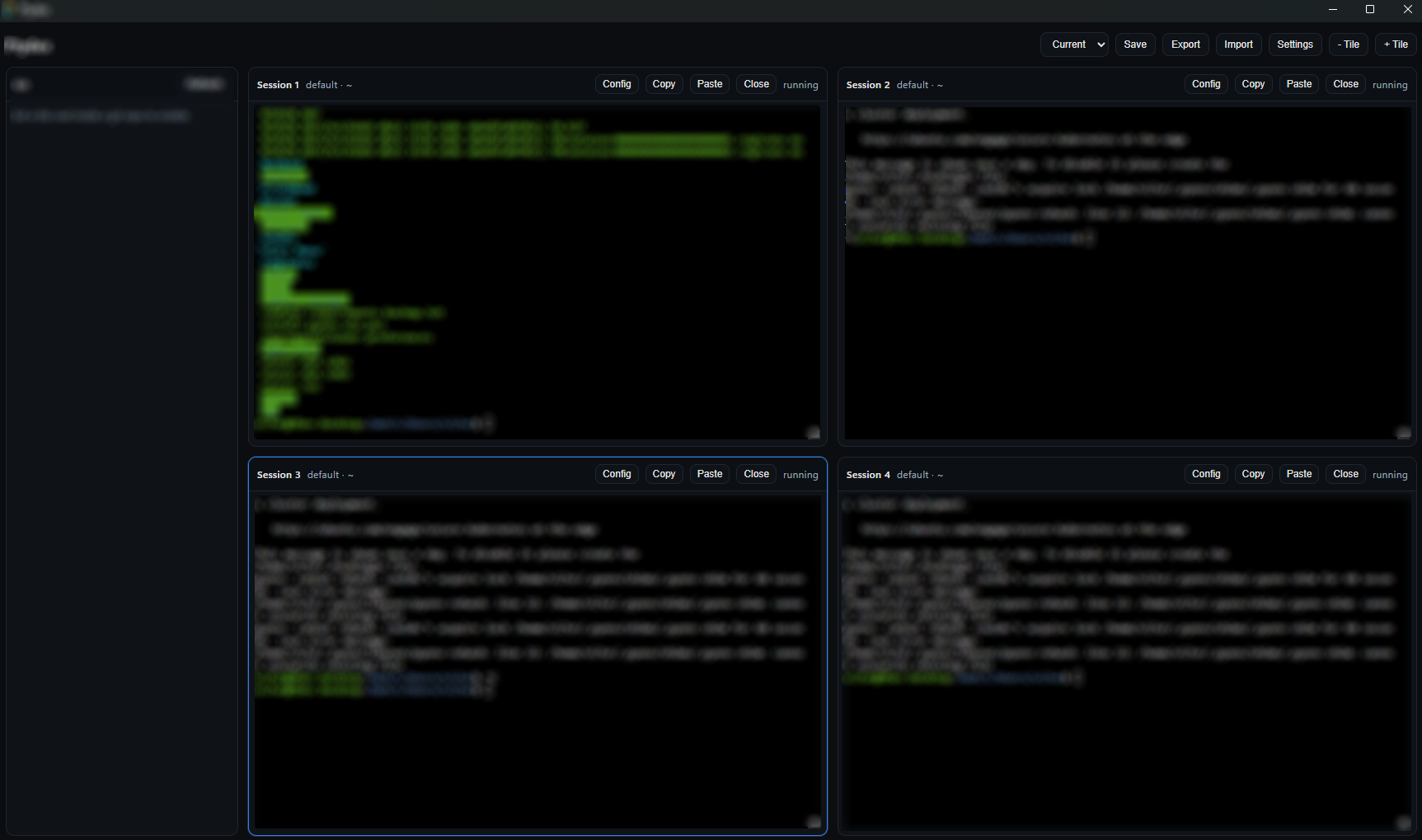
Task: Close Session 4
Action: (1345, 474)
